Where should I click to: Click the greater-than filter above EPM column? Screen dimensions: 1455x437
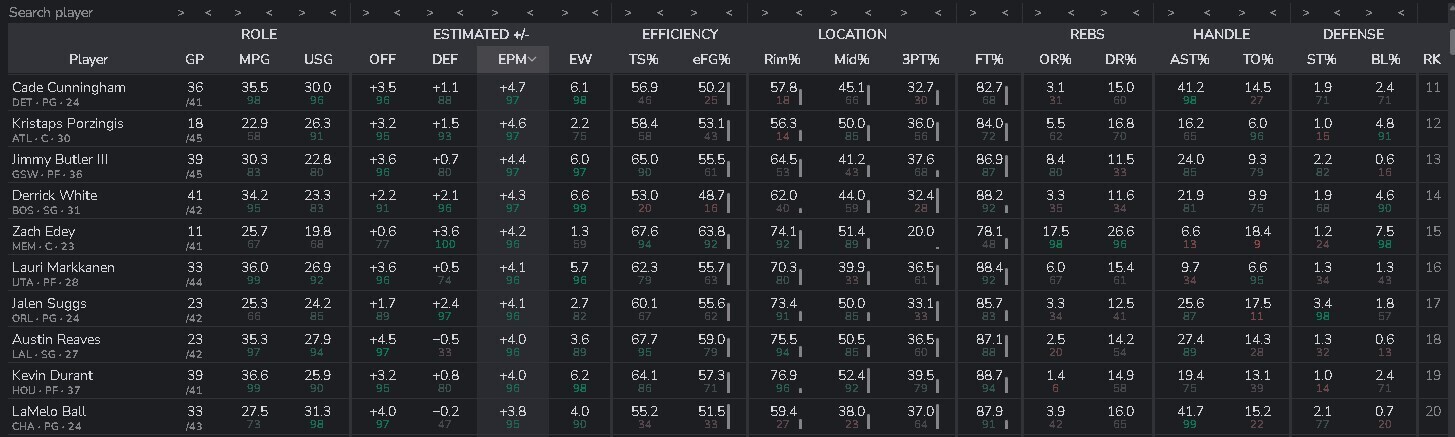click(494, 13)
